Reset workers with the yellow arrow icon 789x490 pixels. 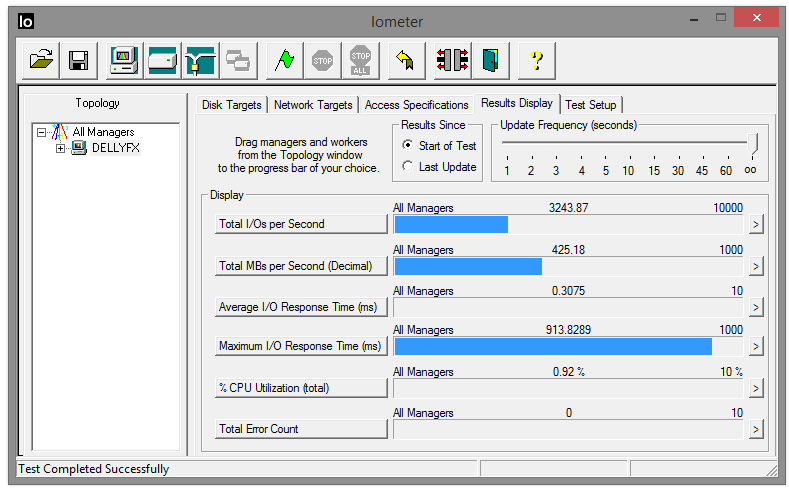406,60
